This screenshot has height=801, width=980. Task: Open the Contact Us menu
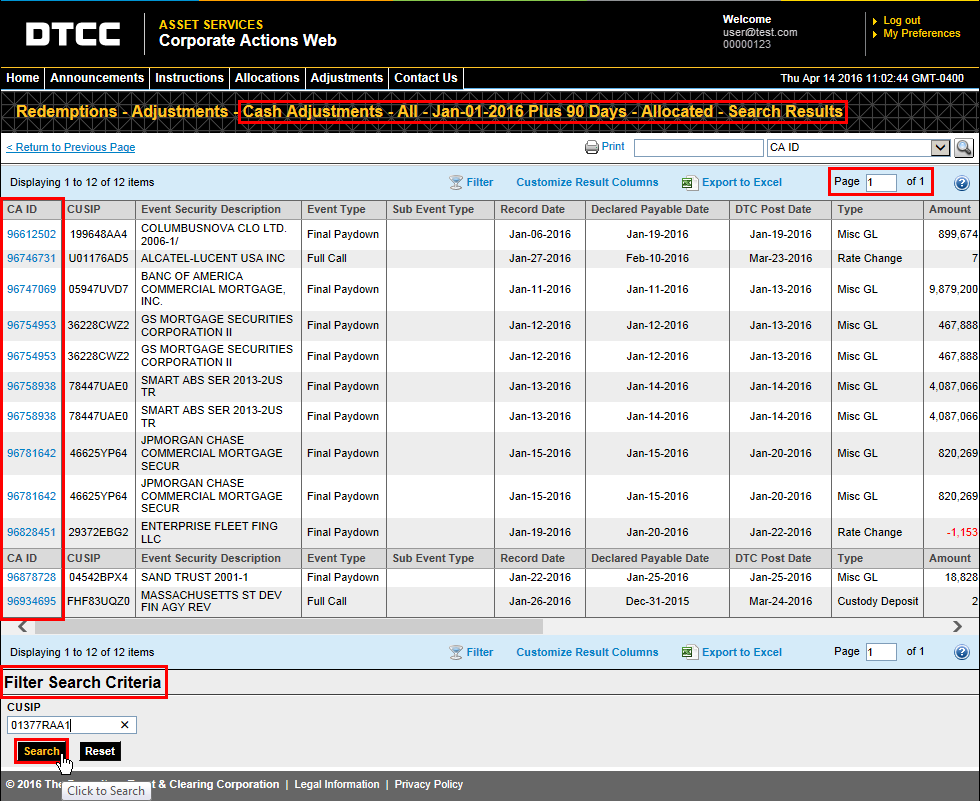[426, 78]
